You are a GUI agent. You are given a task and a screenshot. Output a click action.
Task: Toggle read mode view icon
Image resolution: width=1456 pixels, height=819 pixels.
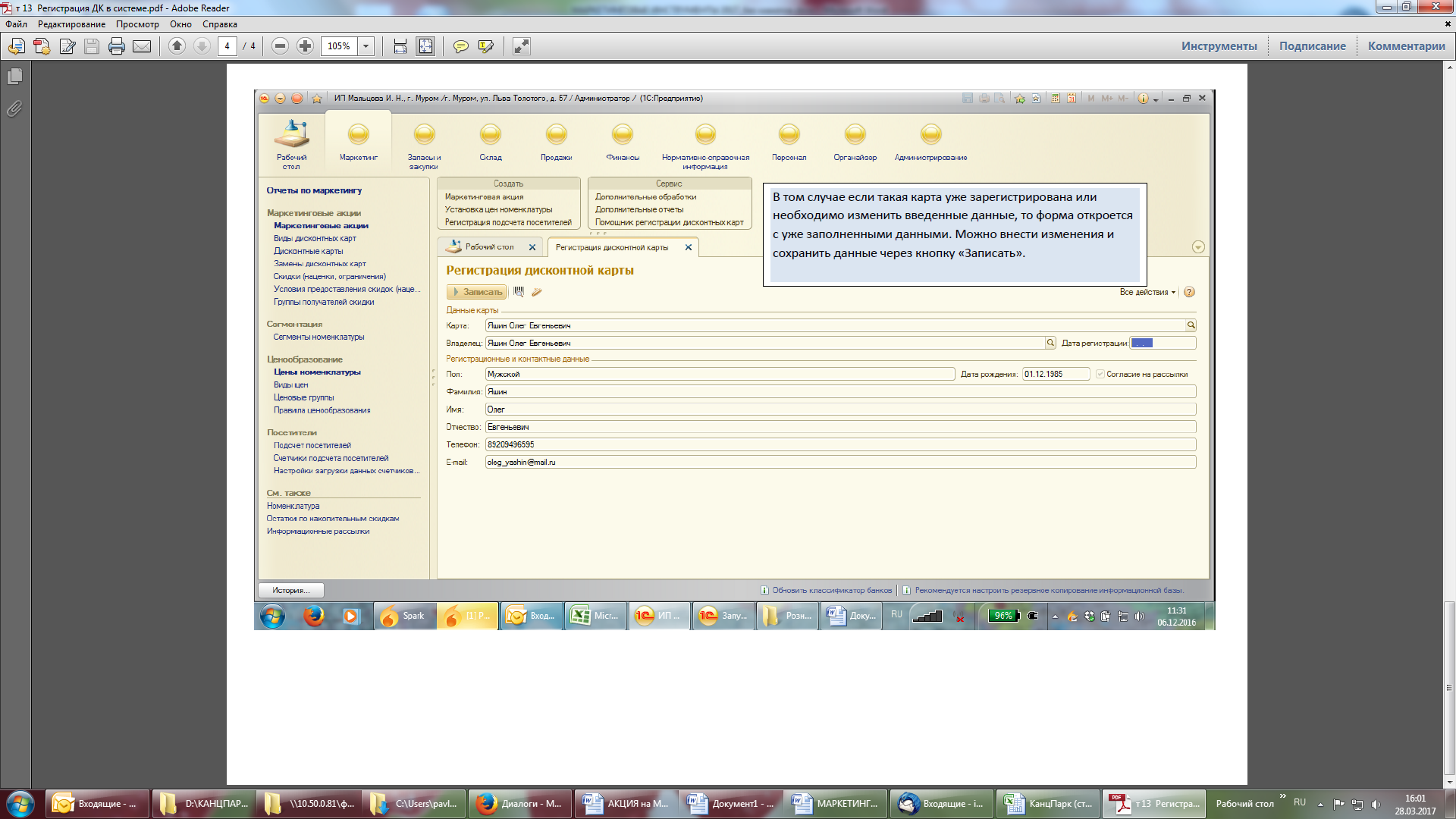click(522, 46)
